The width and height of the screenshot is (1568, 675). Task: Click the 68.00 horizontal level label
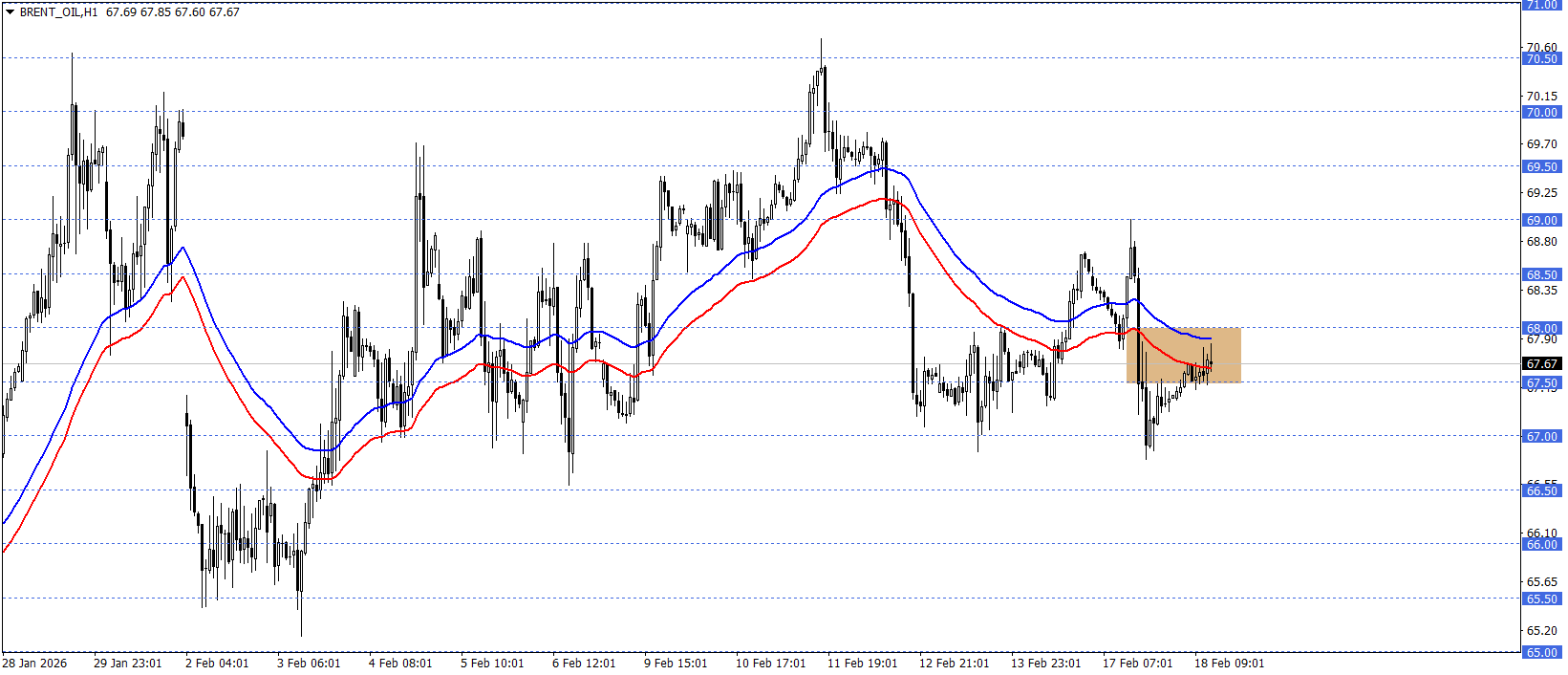tap(1541, 329)
